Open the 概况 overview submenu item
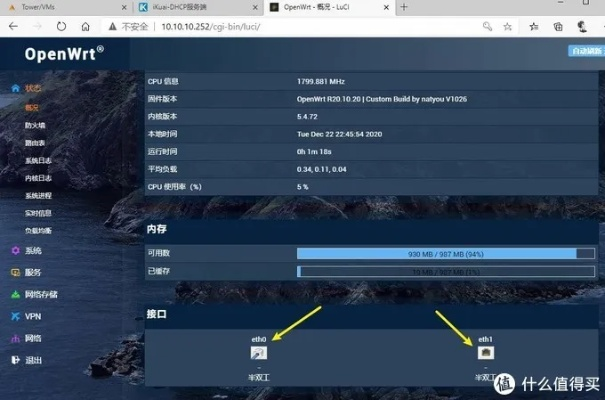The height and width of the screenshot is (400, 605). pos(32,108)
